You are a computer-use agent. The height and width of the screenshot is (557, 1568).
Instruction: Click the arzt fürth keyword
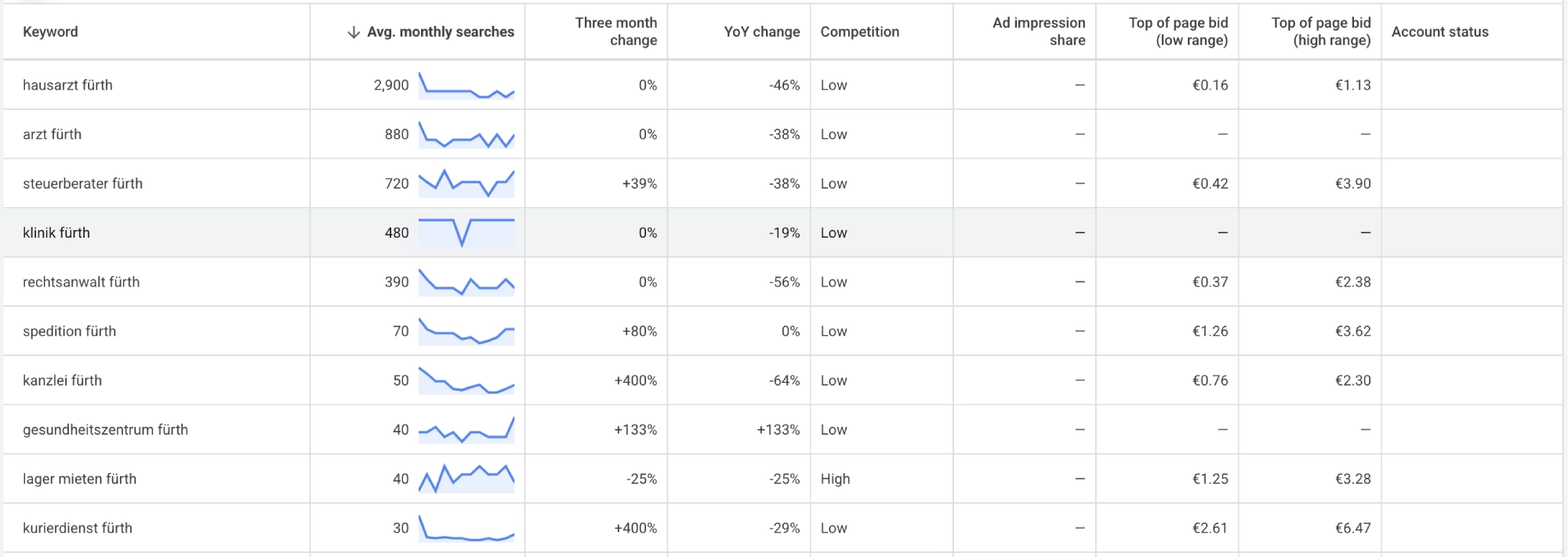tap(53, 134)
